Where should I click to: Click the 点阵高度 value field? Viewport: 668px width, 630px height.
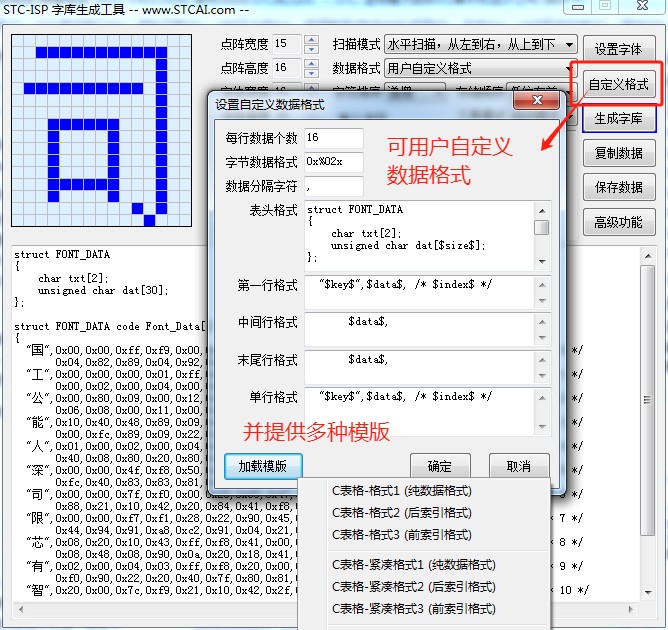coord(287,68)
